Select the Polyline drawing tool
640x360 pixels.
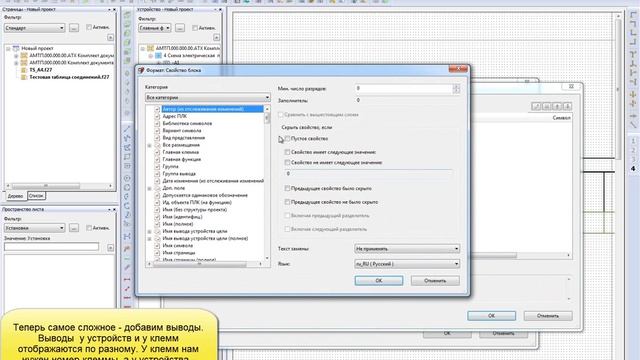pos(127,138)
